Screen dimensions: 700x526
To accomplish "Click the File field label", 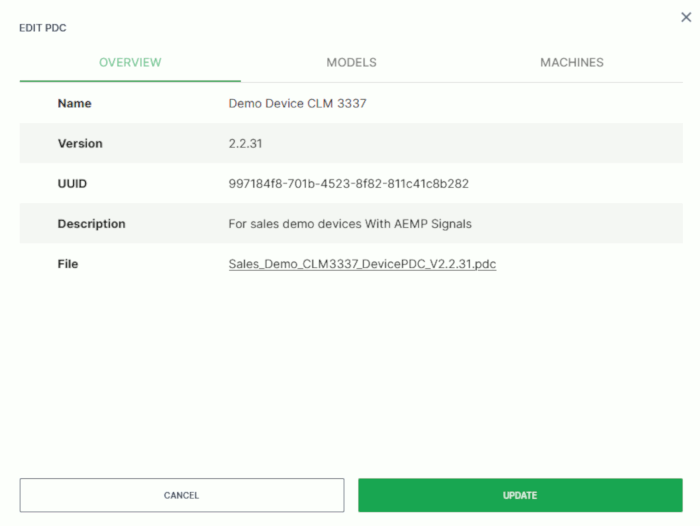I will tap(67, 264).
